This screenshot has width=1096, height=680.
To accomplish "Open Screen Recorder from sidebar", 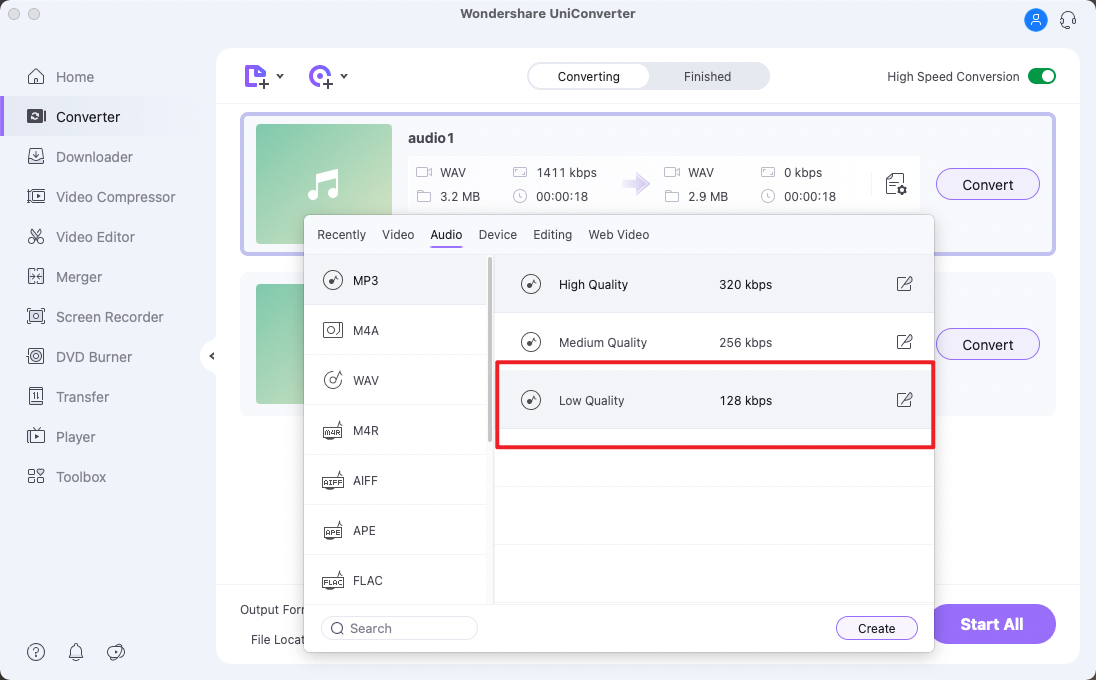I will [x=94, y=317].
